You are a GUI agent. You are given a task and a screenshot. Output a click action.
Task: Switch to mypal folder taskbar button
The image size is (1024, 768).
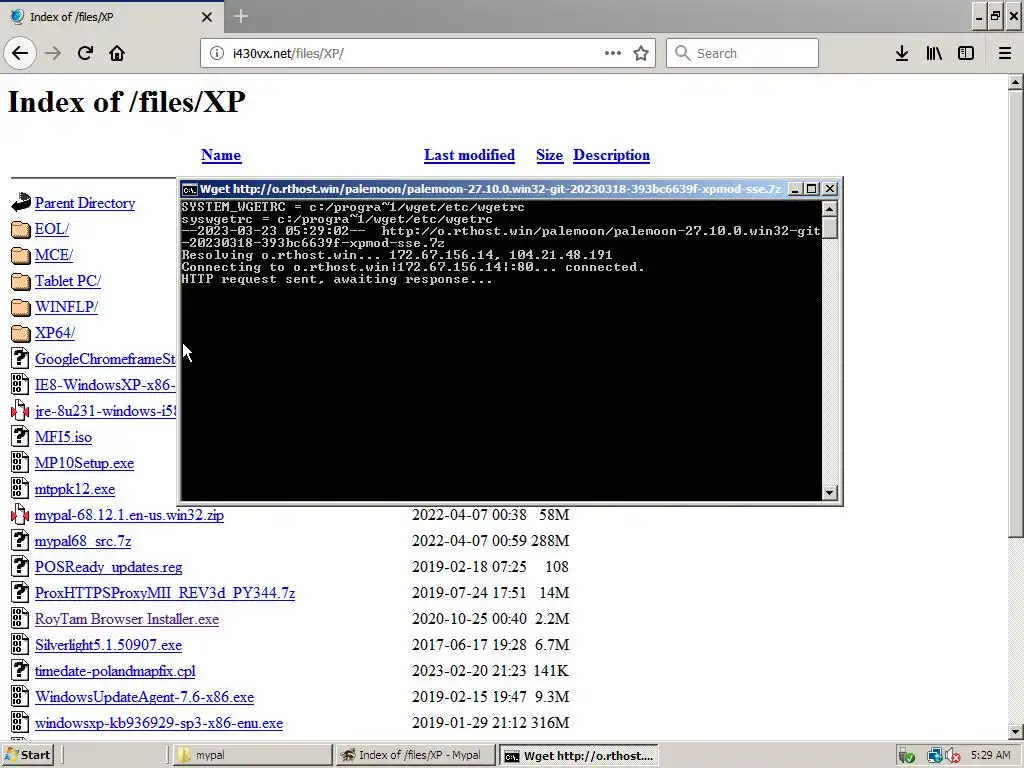(x=251, y=755)
